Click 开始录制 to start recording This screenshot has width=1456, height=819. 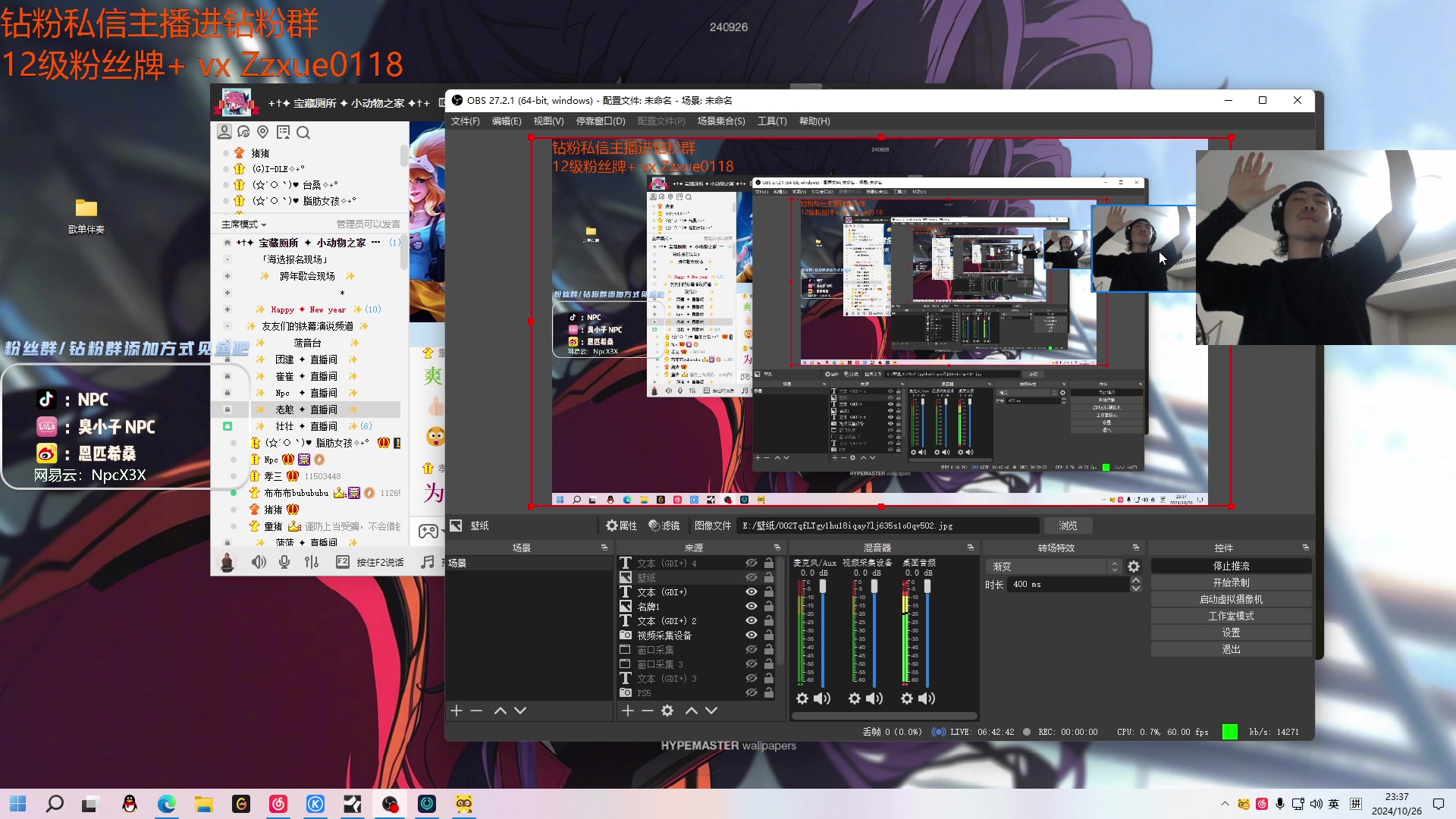click(x=1232, y=583)
